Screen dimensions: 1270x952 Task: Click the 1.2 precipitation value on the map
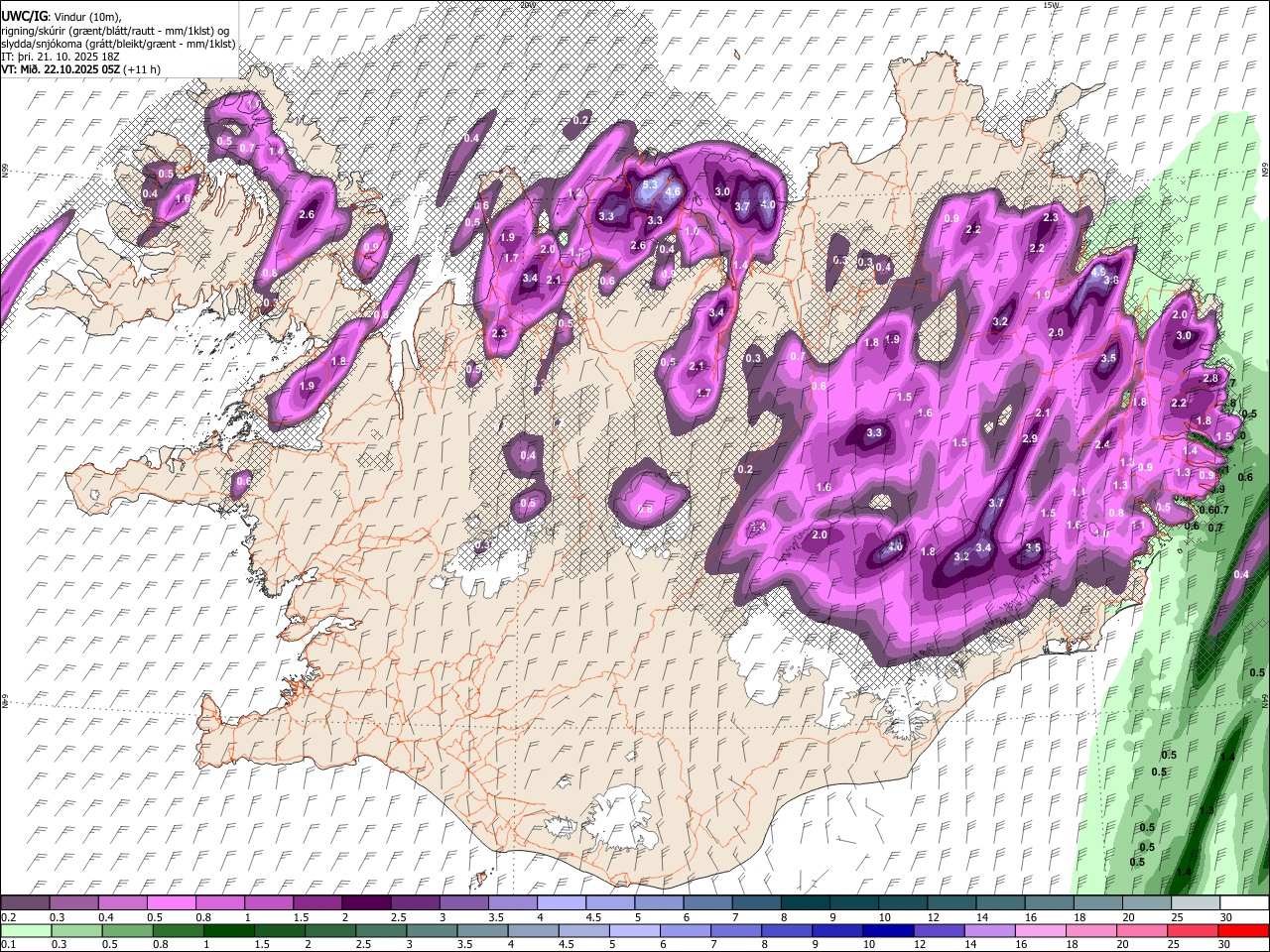click(x=573, y=193)
